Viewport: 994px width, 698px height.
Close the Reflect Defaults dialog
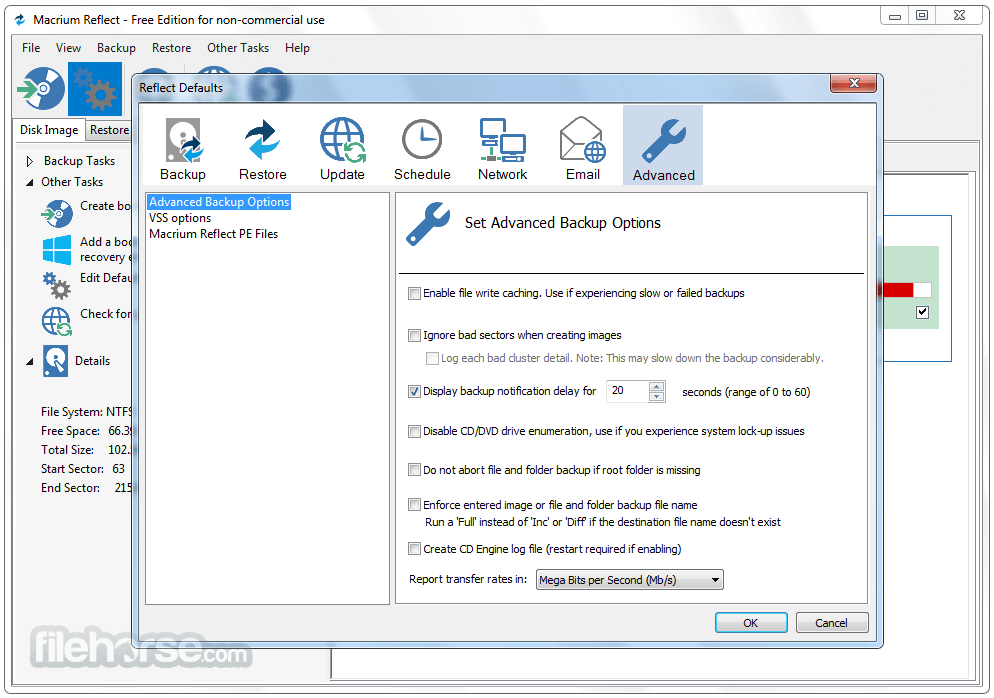(x=853, y=83)
